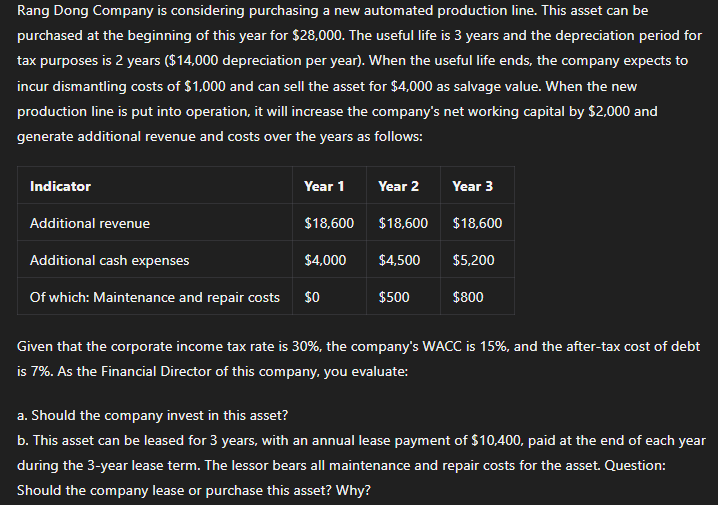Click the Additional revenue row label
718x505 pixels.
(x=90, y=223)
